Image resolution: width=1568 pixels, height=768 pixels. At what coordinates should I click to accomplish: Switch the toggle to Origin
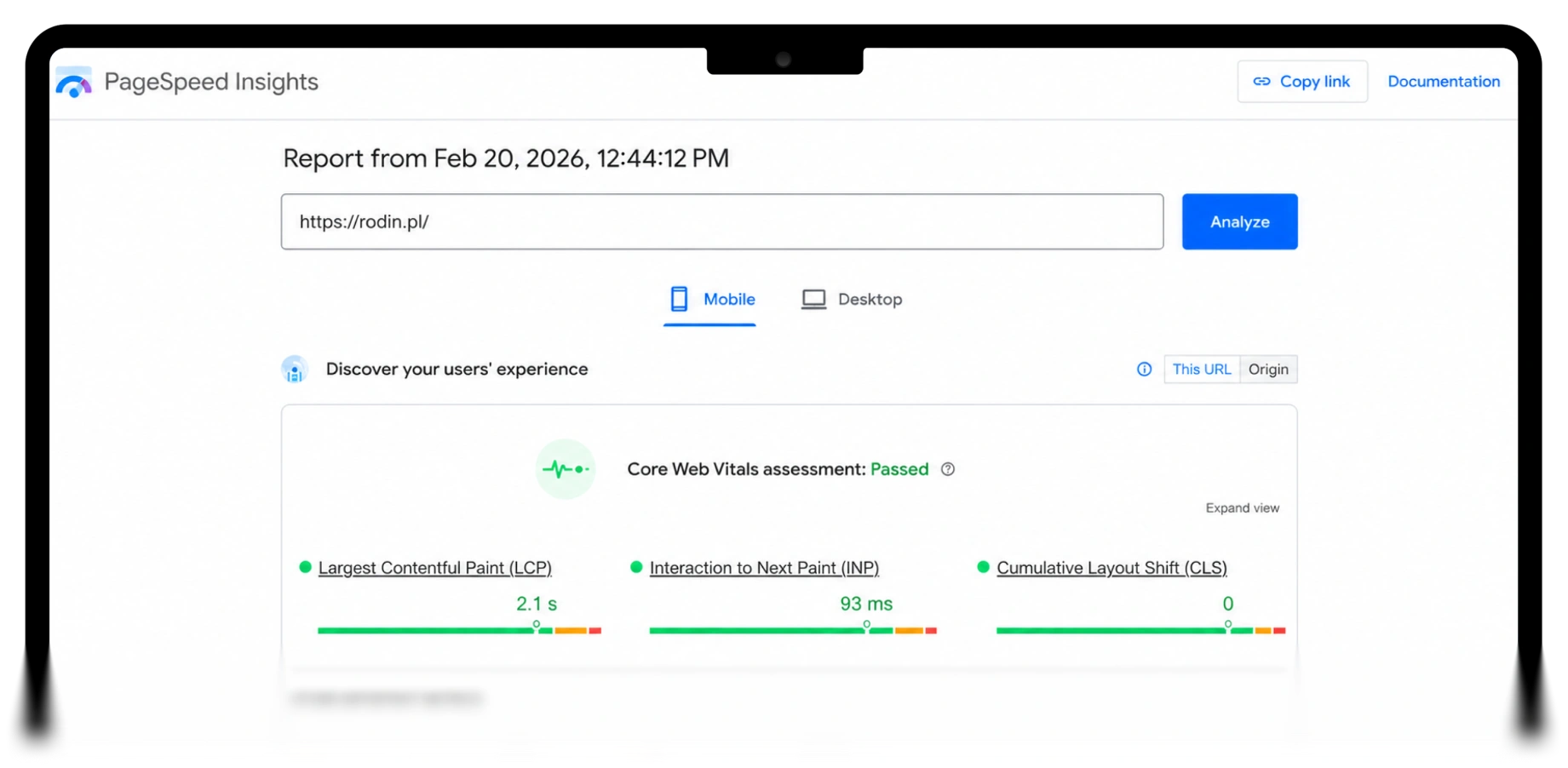click(1268, 370)
